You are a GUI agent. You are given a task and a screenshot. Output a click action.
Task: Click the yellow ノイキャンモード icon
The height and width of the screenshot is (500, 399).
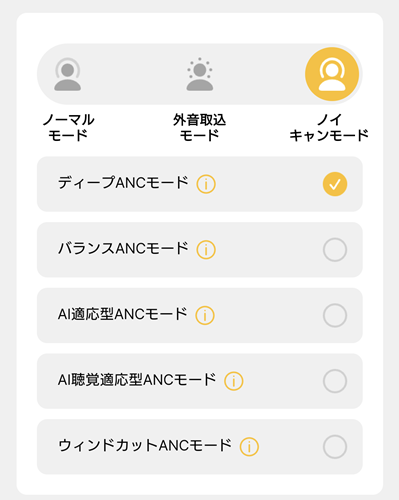click(x=332, y=74)
